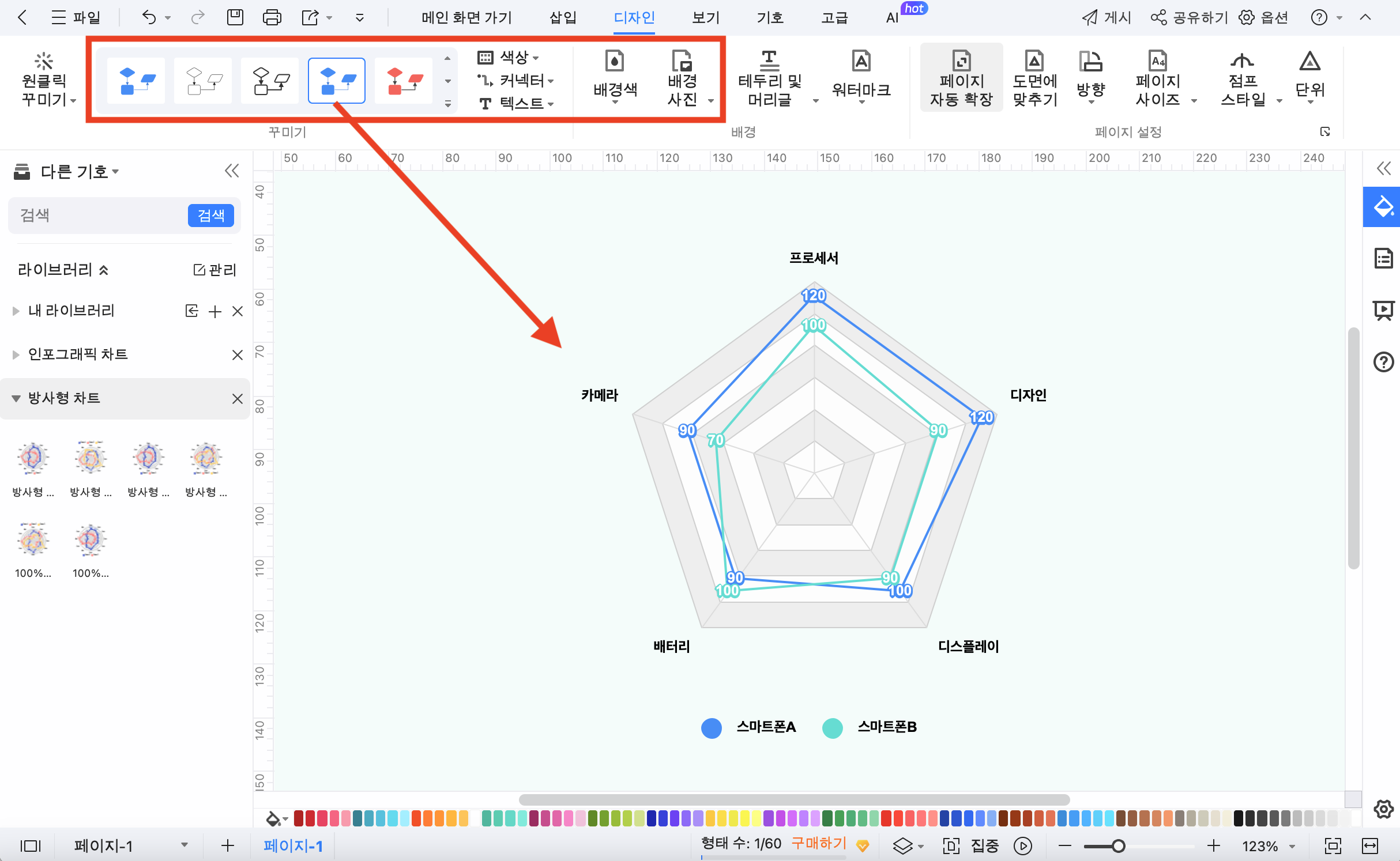Open the 기호 symbols tab
The width and height of the screenshot is (1400, 861).
(770, 17)
